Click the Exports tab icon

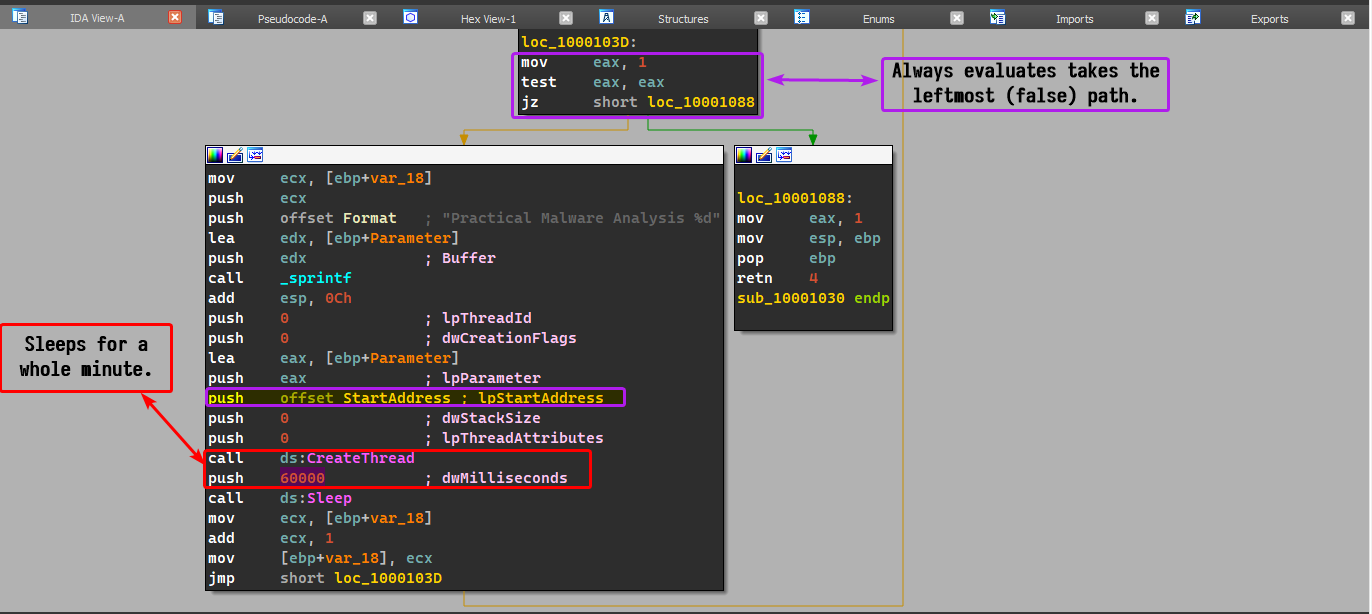tap(1192, 17)
